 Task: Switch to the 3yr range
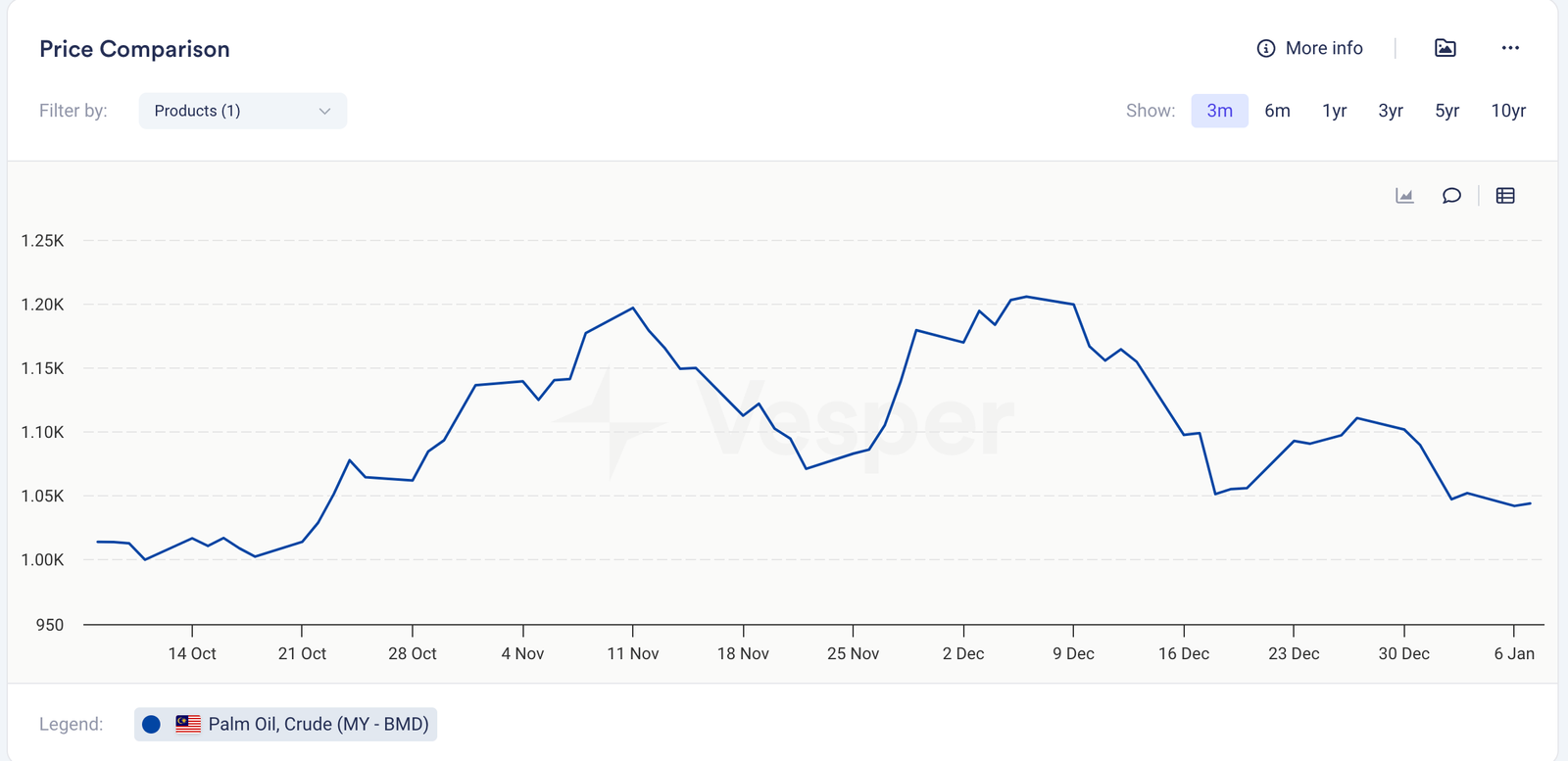click(x=1390, y=111)
